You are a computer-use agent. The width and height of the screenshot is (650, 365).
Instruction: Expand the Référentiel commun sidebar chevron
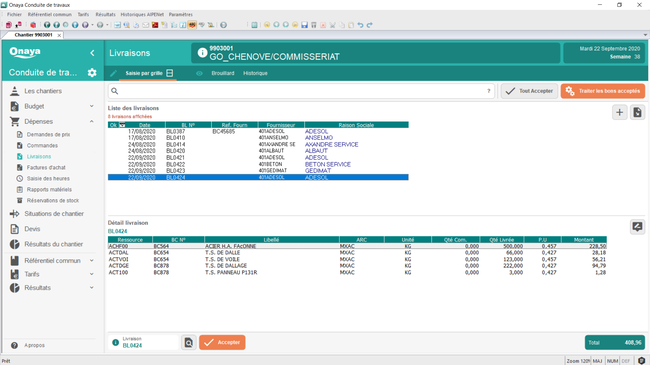pos(92,260)
